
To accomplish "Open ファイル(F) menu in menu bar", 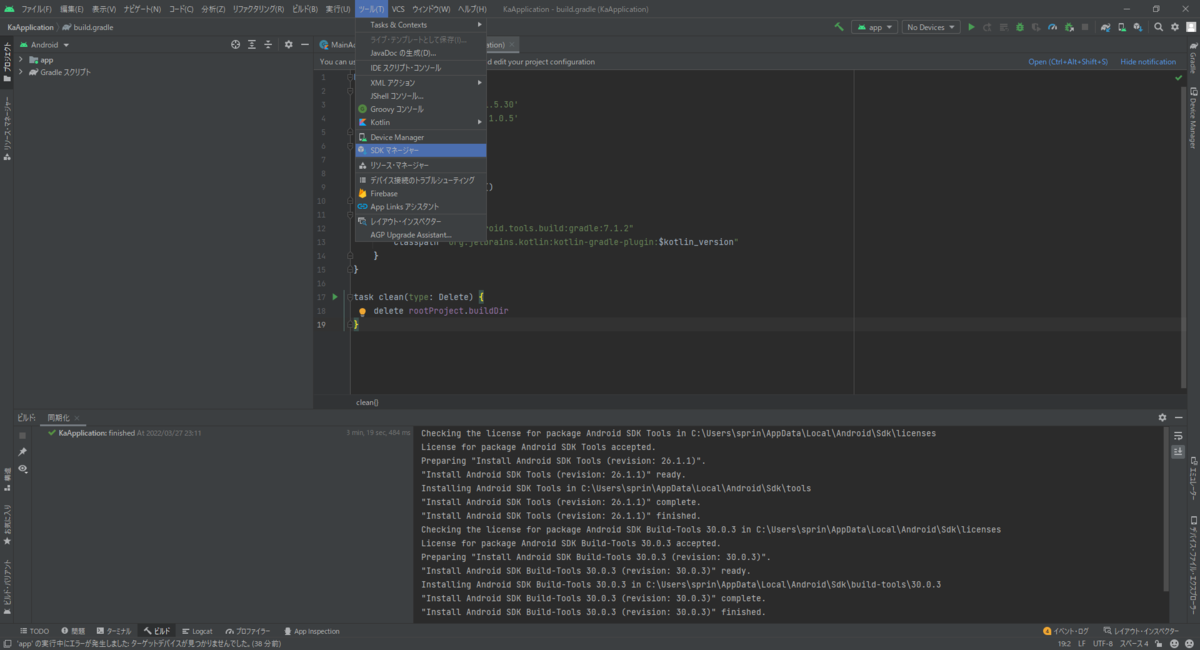I will 36,8.
